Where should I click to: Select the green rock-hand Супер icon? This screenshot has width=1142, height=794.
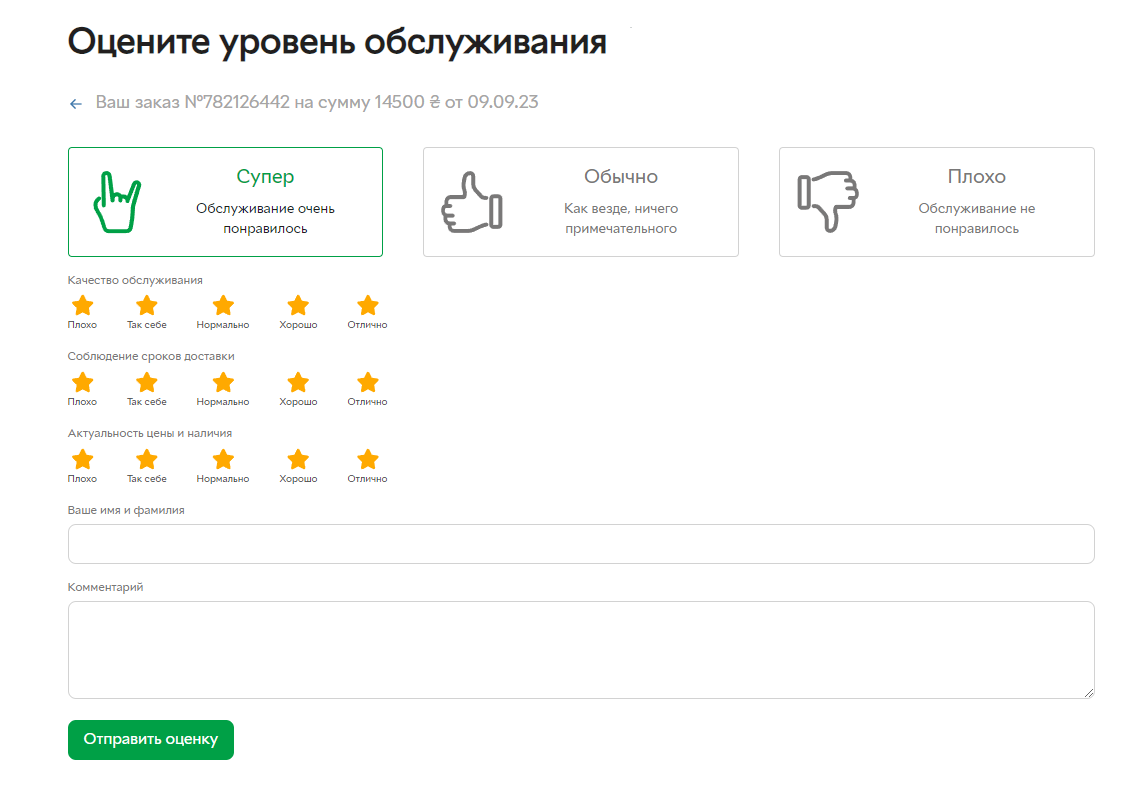click(x=117, y=203)
